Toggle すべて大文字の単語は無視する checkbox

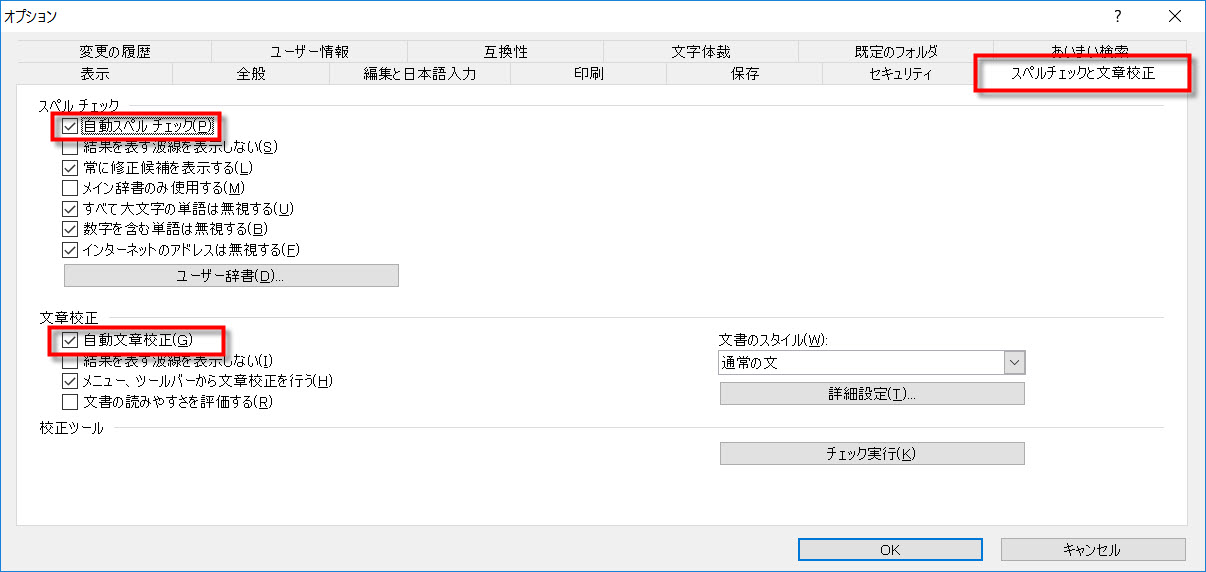70,209
